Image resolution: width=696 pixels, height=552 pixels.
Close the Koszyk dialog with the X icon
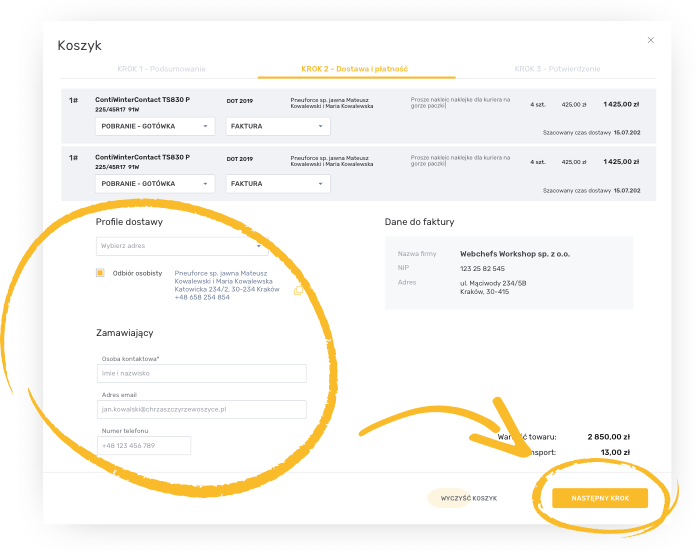(x=651, y=40)
